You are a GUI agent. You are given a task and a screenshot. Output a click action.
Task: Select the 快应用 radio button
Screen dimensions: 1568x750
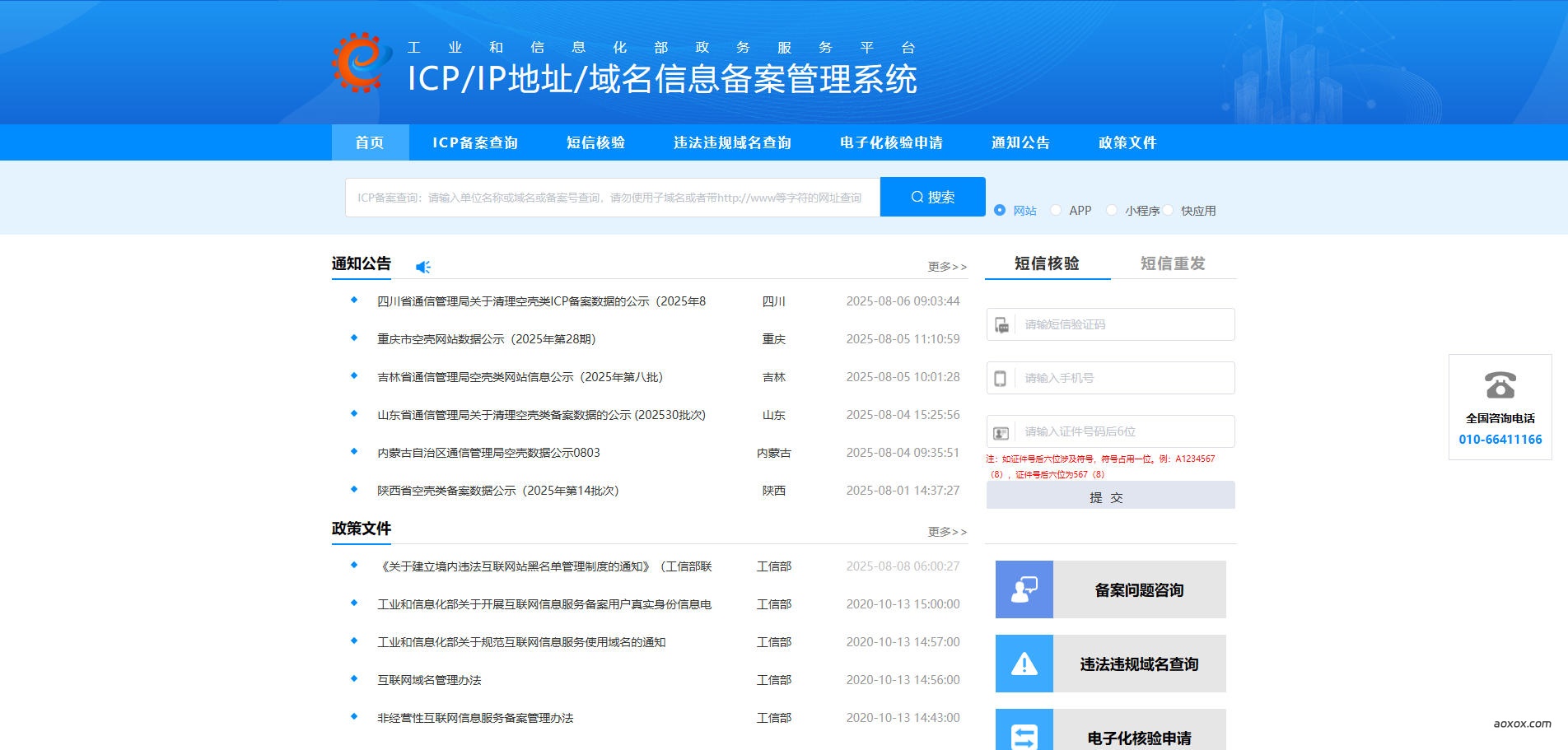[1169, 210]
